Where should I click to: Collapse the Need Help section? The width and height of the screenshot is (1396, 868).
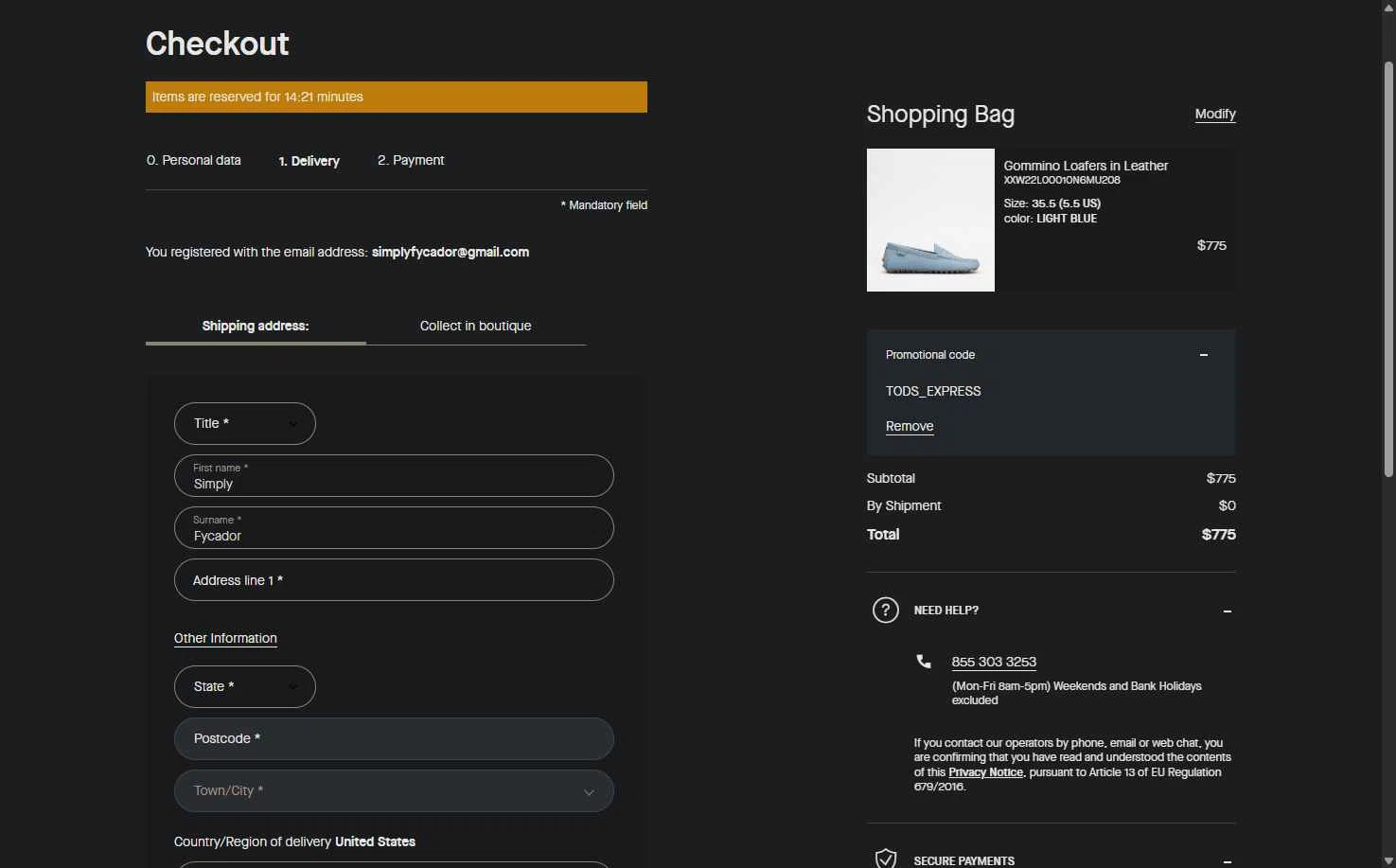click(x=1227, y=611)
